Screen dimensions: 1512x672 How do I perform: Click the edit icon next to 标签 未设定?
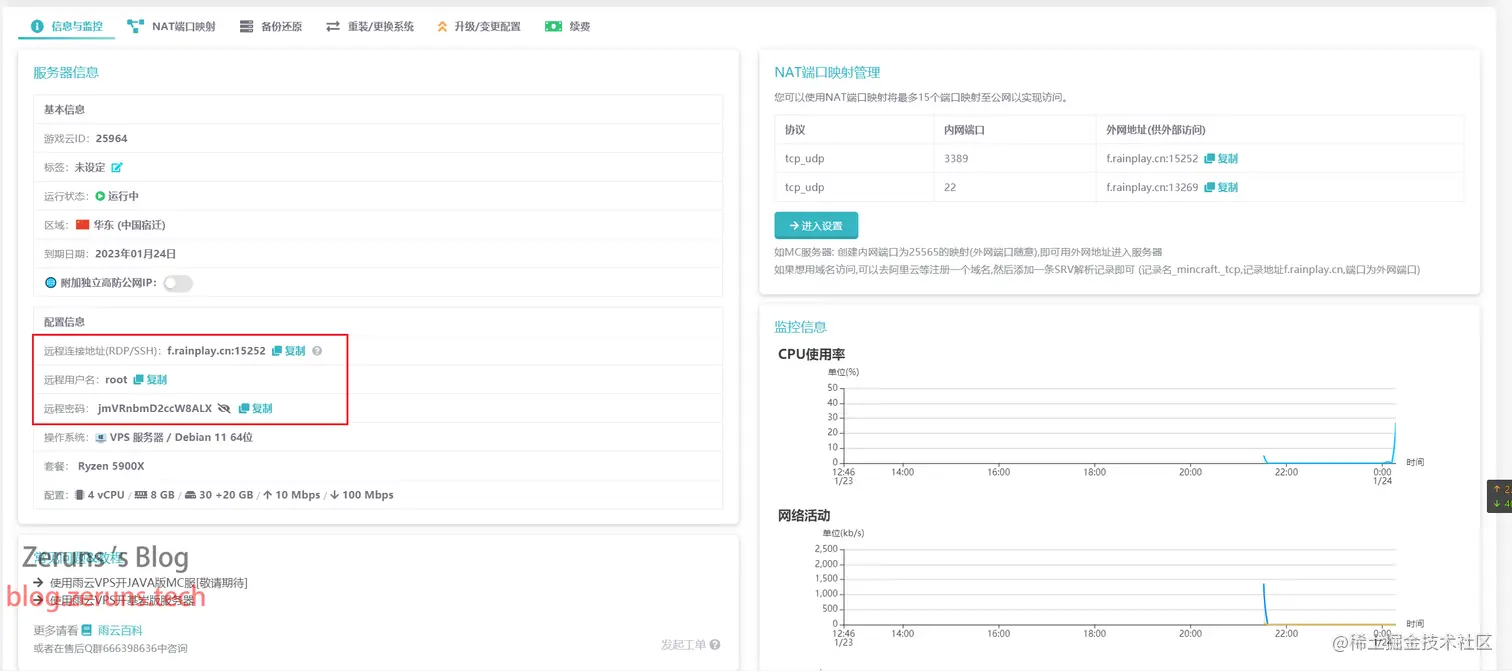click(117, 167)
